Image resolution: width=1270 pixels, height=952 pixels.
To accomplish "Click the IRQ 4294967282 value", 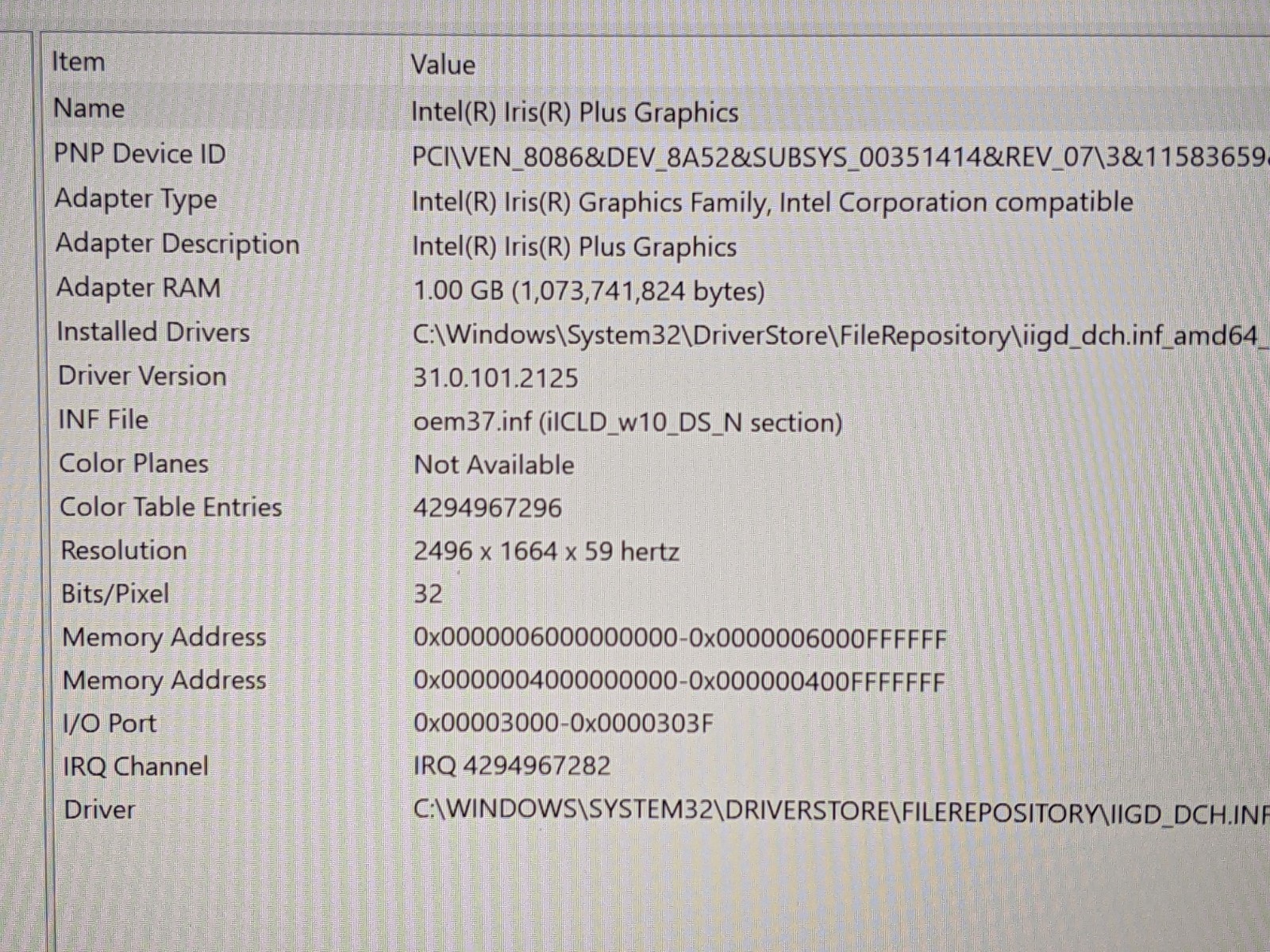I will coord(512,766).
